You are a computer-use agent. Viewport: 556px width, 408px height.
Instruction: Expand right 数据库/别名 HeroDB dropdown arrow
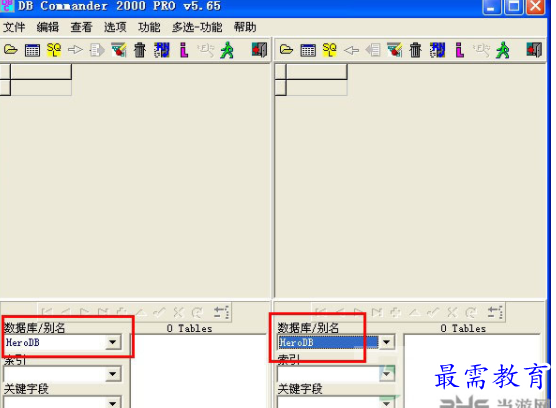[387, 342]
